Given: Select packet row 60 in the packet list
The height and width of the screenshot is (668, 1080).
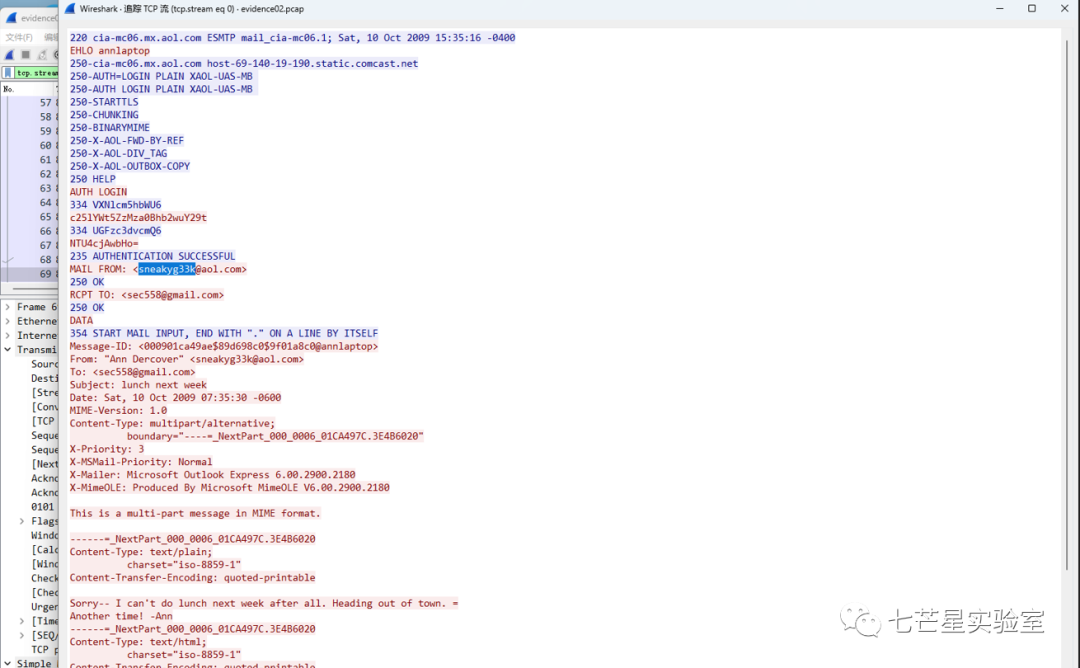Looking at the screenshot, I should tap(30, 145).
